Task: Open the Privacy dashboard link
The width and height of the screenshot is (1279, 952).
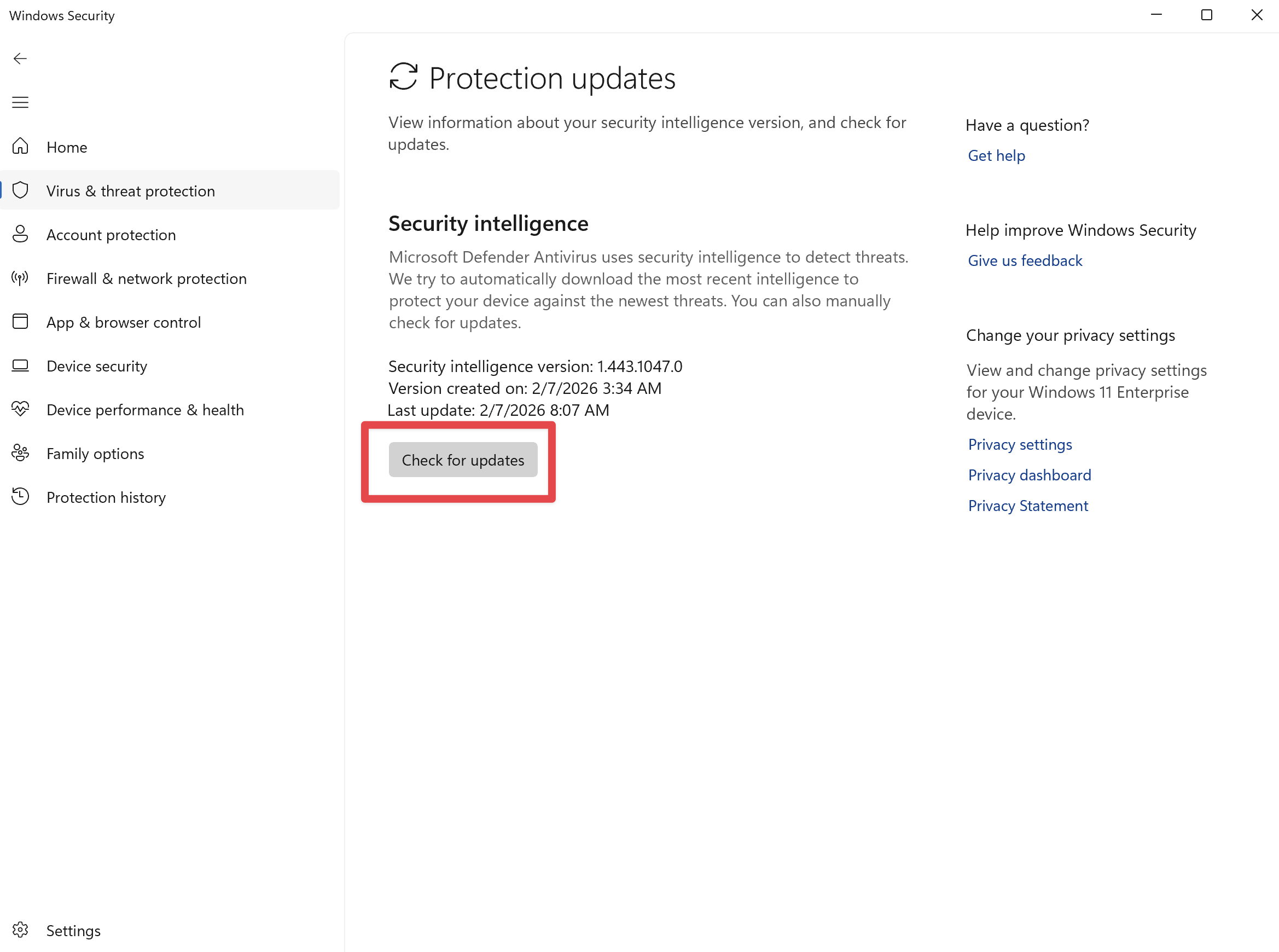Action: tap(1029, 475)
